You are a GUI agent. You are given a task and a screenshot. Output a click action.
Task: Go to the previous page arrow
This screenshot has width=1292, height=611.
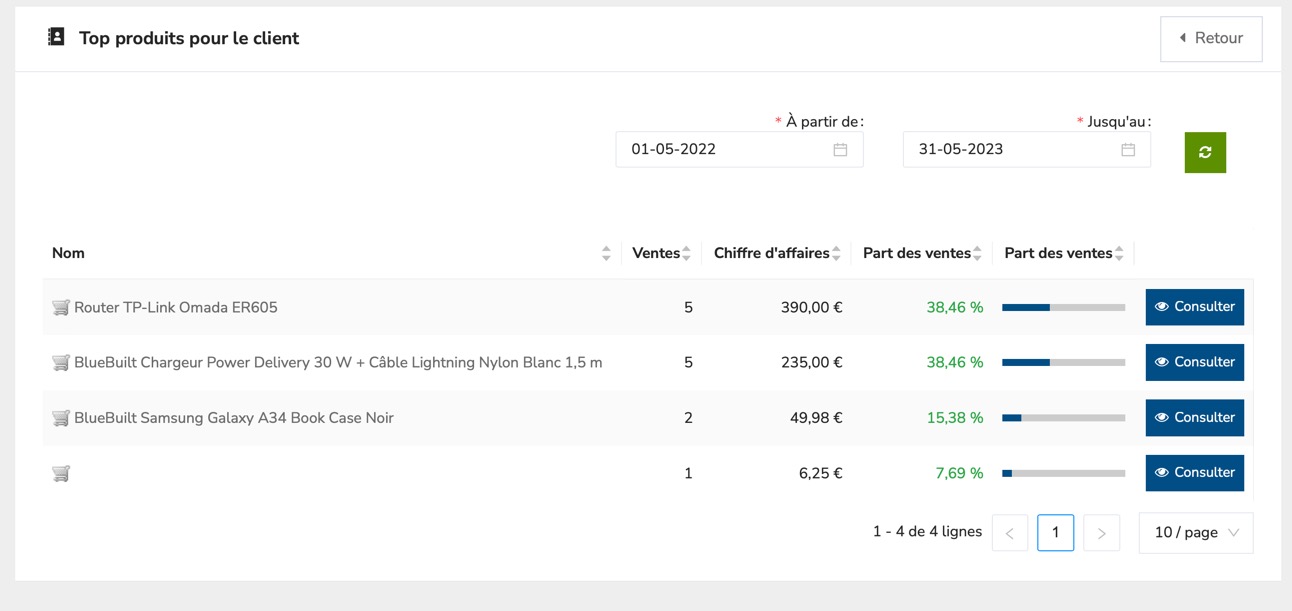click(1010, 533)
